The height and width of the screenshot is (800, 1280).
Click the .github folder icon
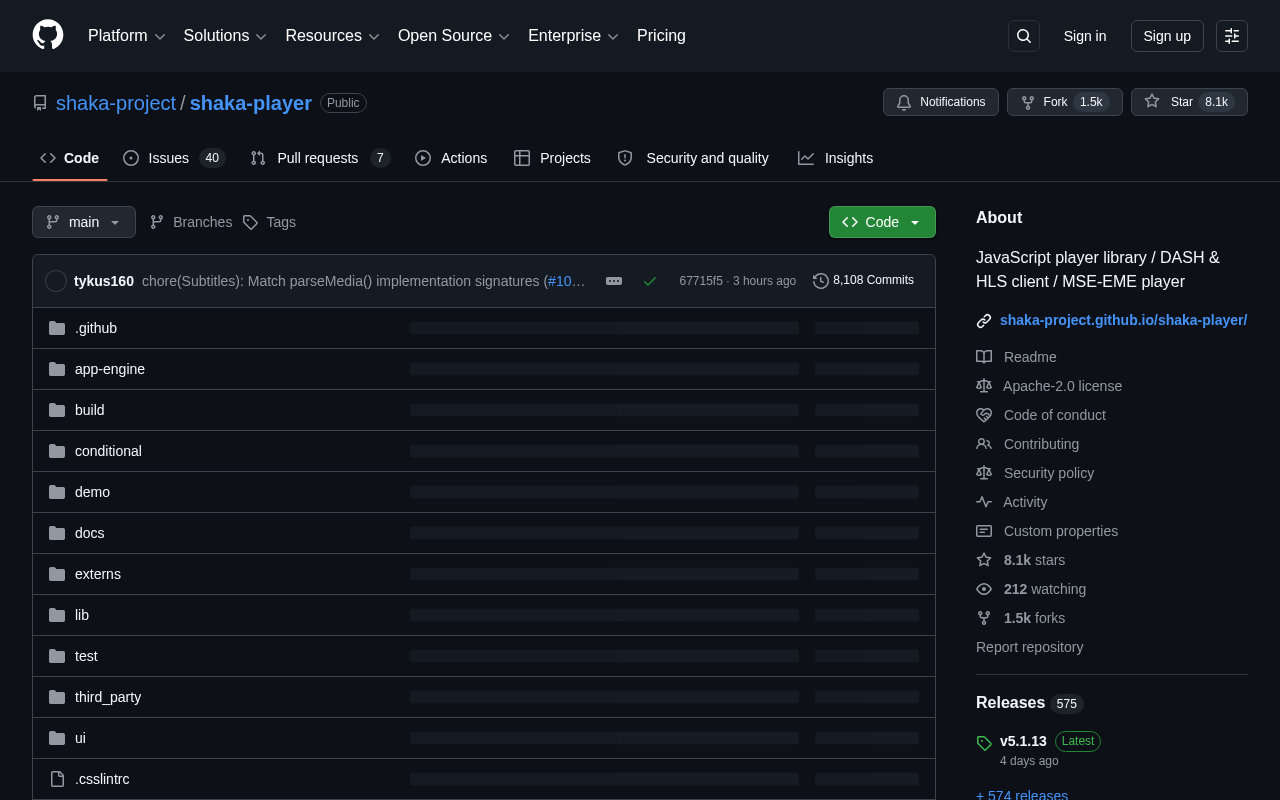[x=57, y=328]
